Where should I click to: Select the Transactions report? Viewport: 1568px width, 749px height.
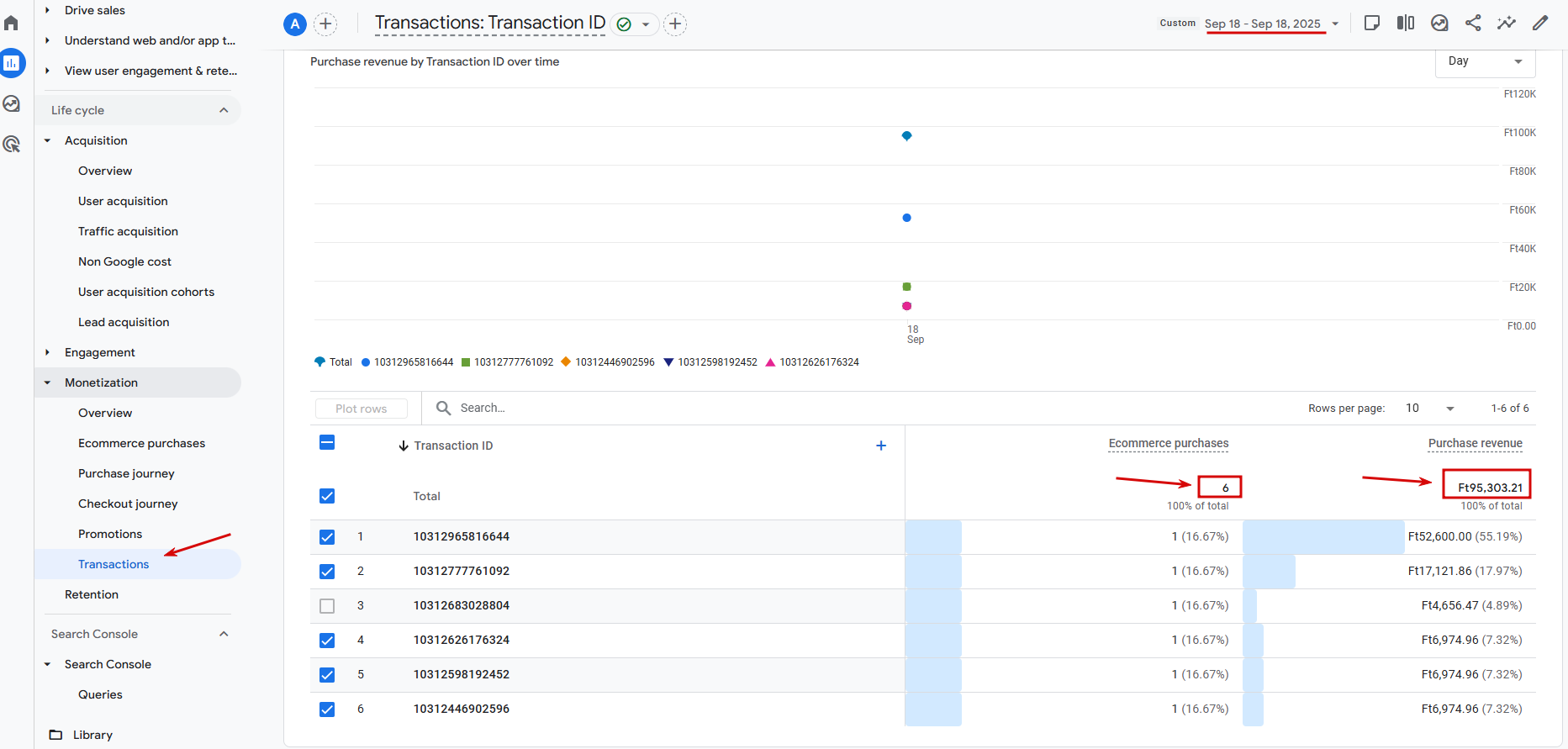point(114,564)
